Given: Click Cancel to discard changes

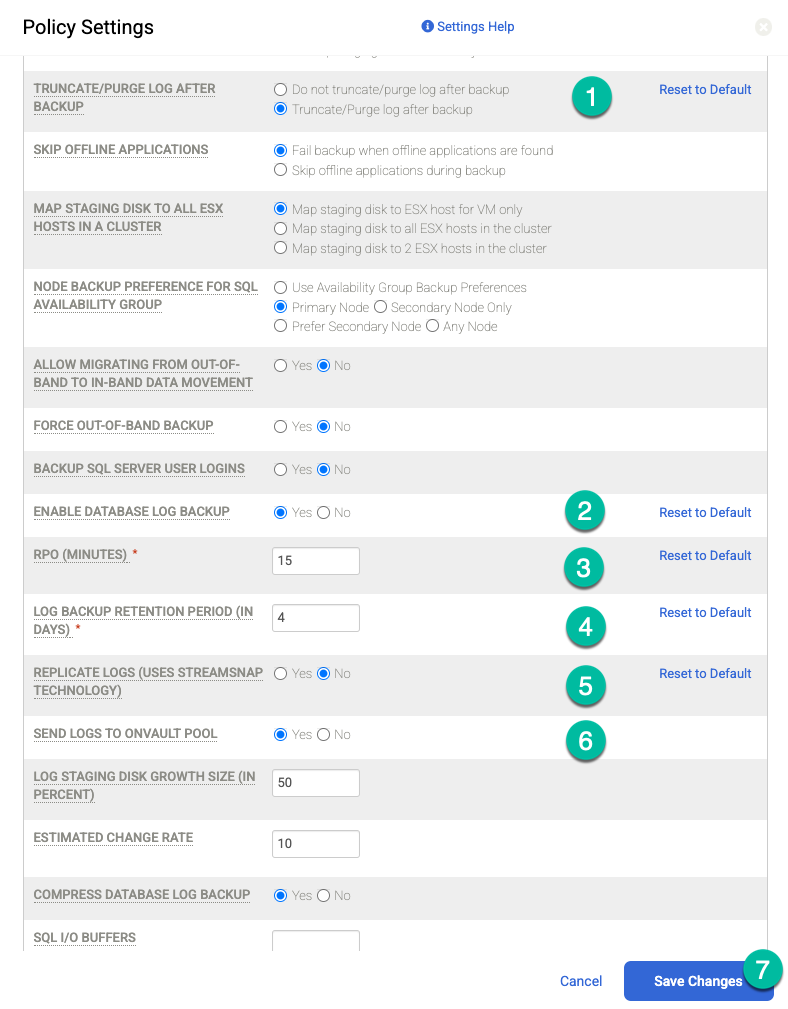Looking at the screenshot, I should click(580, 981).
